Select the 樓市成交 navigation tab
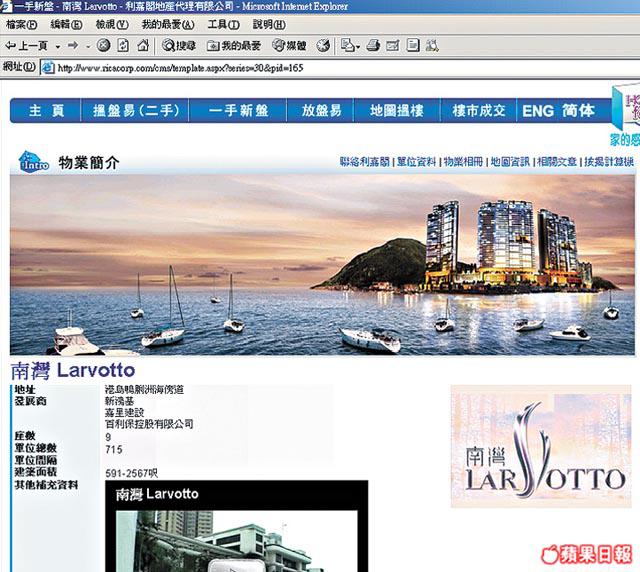640x572 pixels. click(478, 111)
